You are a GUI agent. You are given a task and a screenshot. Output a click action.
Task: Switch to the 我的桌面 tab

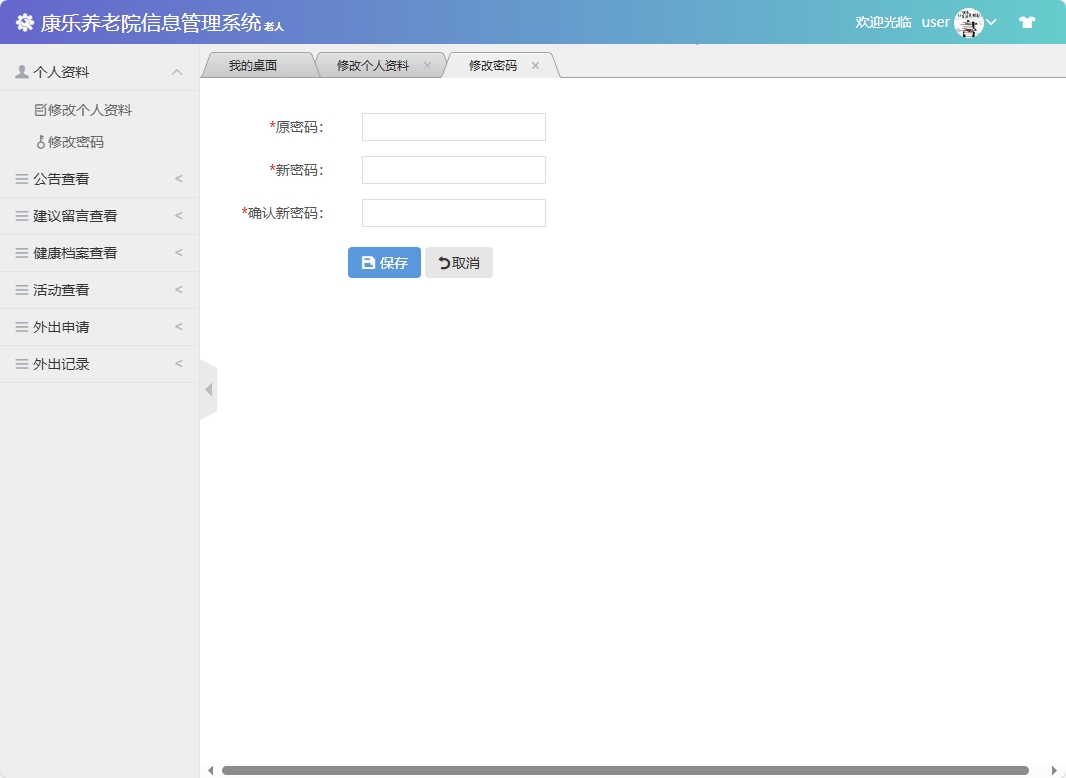pyautogui.click(x=255, y=64)
